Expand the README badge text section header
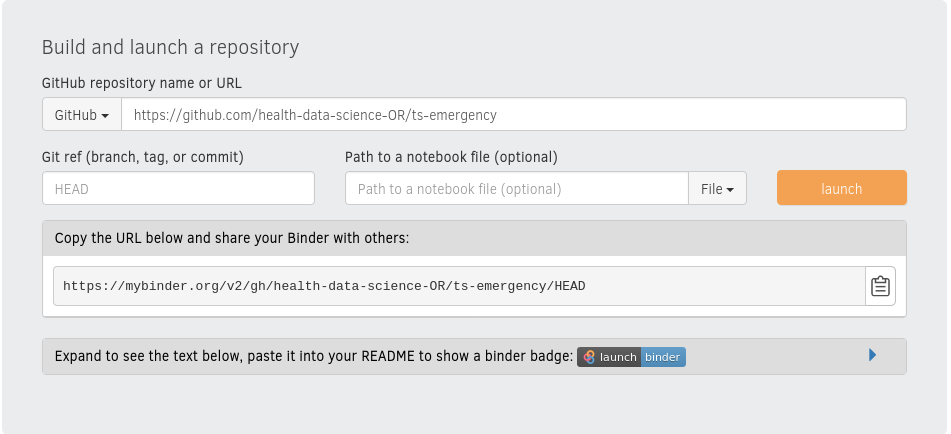 click(314, 356)
